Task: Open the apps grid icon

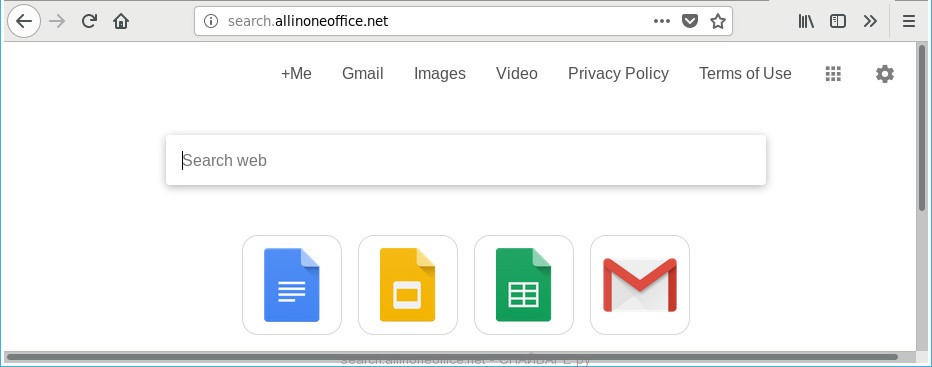Action: [x=833, y=74]
